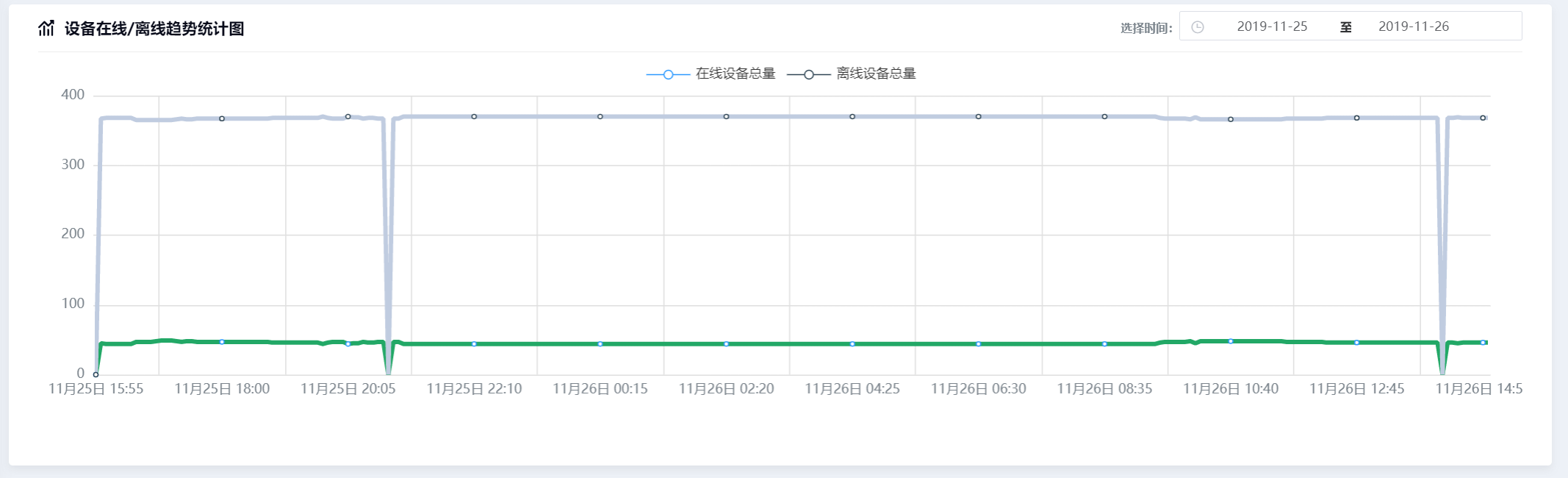The width and height of the screenshot is (1568, 478).
Task: Toggle the 在线设备总量 series label
Action: [x=735, y=74]
